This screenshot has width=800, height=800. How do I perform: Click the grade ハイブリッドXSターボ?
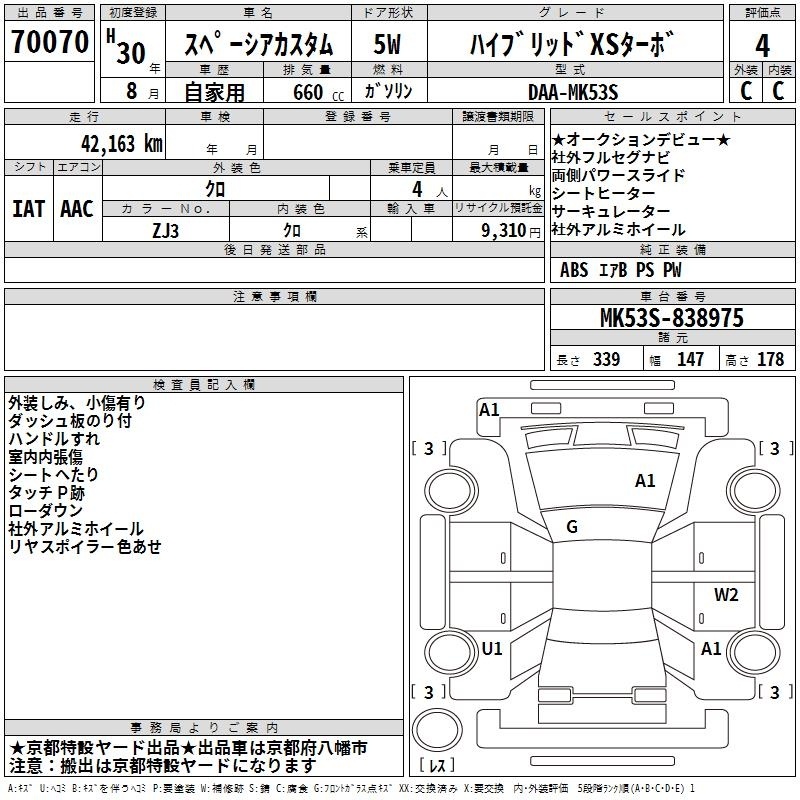[571, 45]
